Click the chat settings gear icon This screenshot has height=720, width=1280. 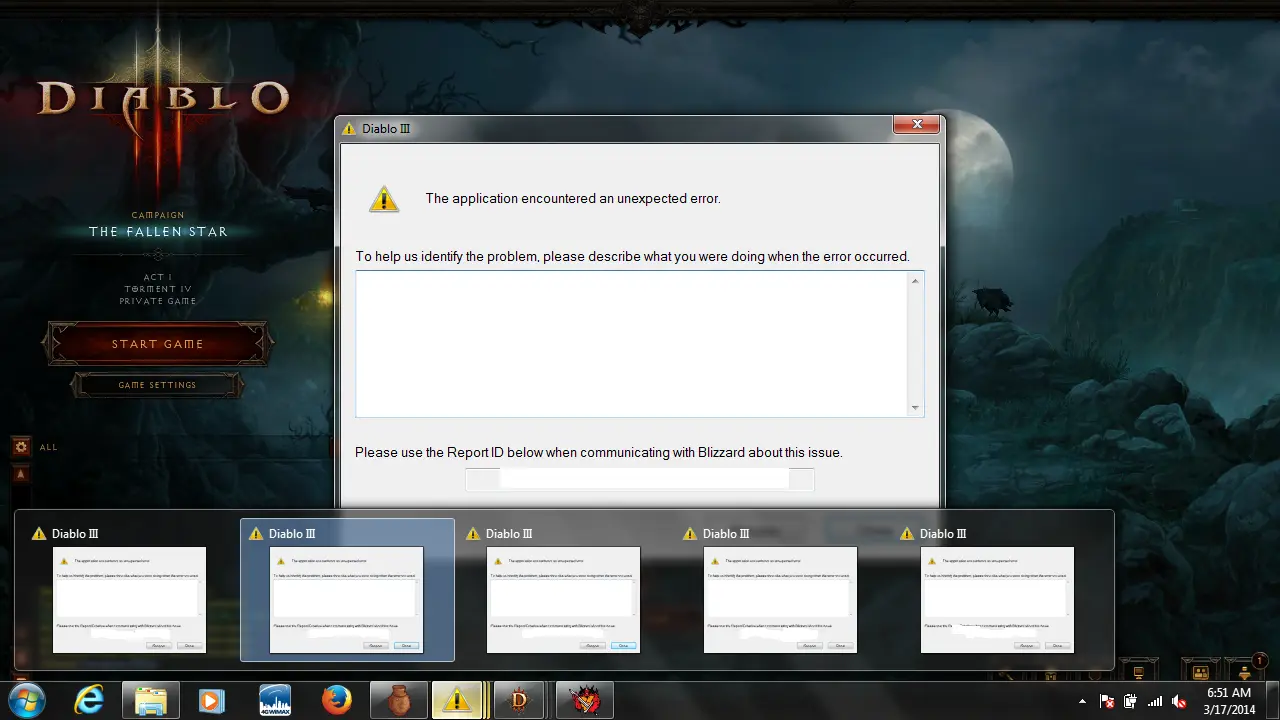(20, 447)
